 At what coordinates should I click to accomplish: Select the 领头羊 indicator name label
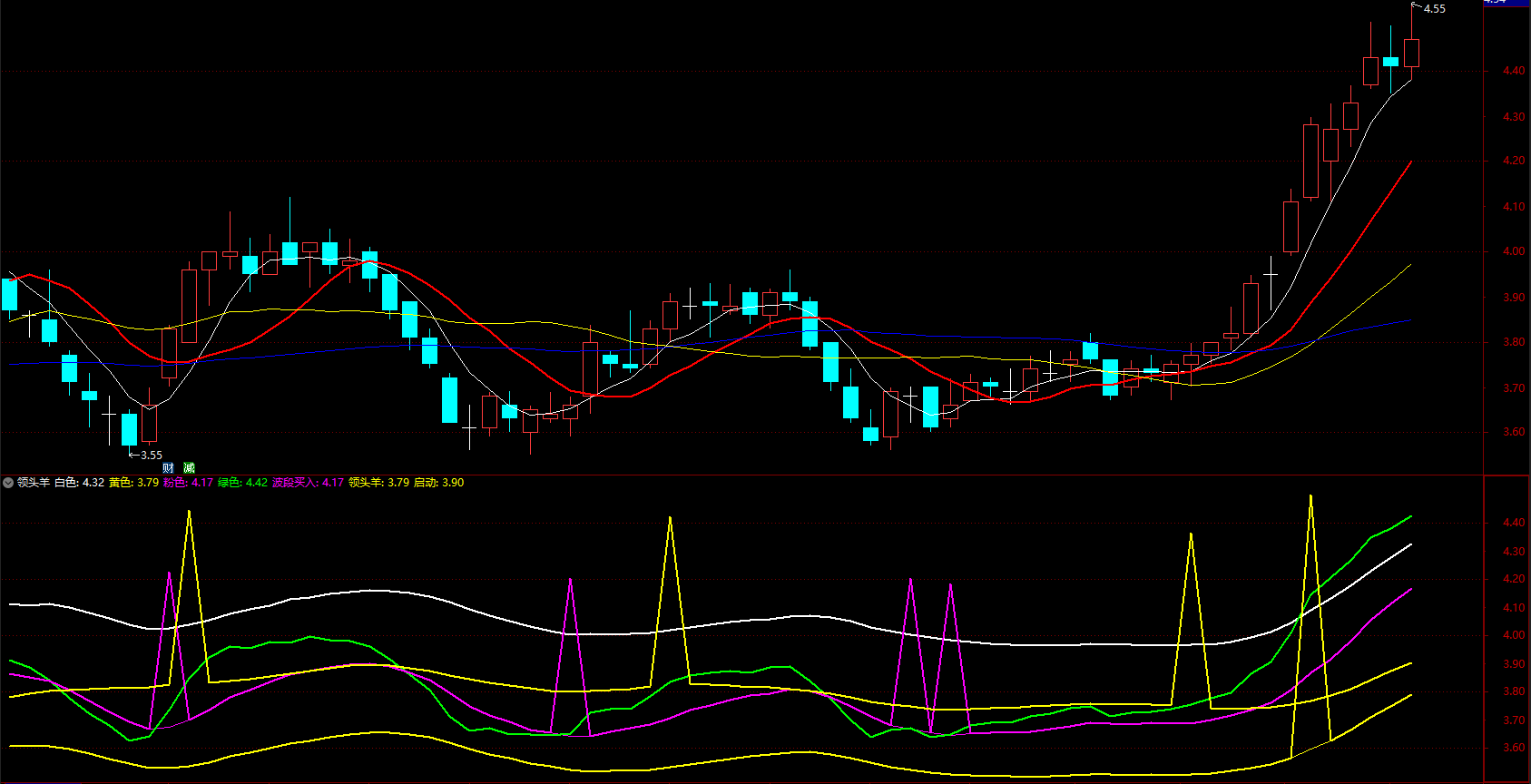click(34, 483)
